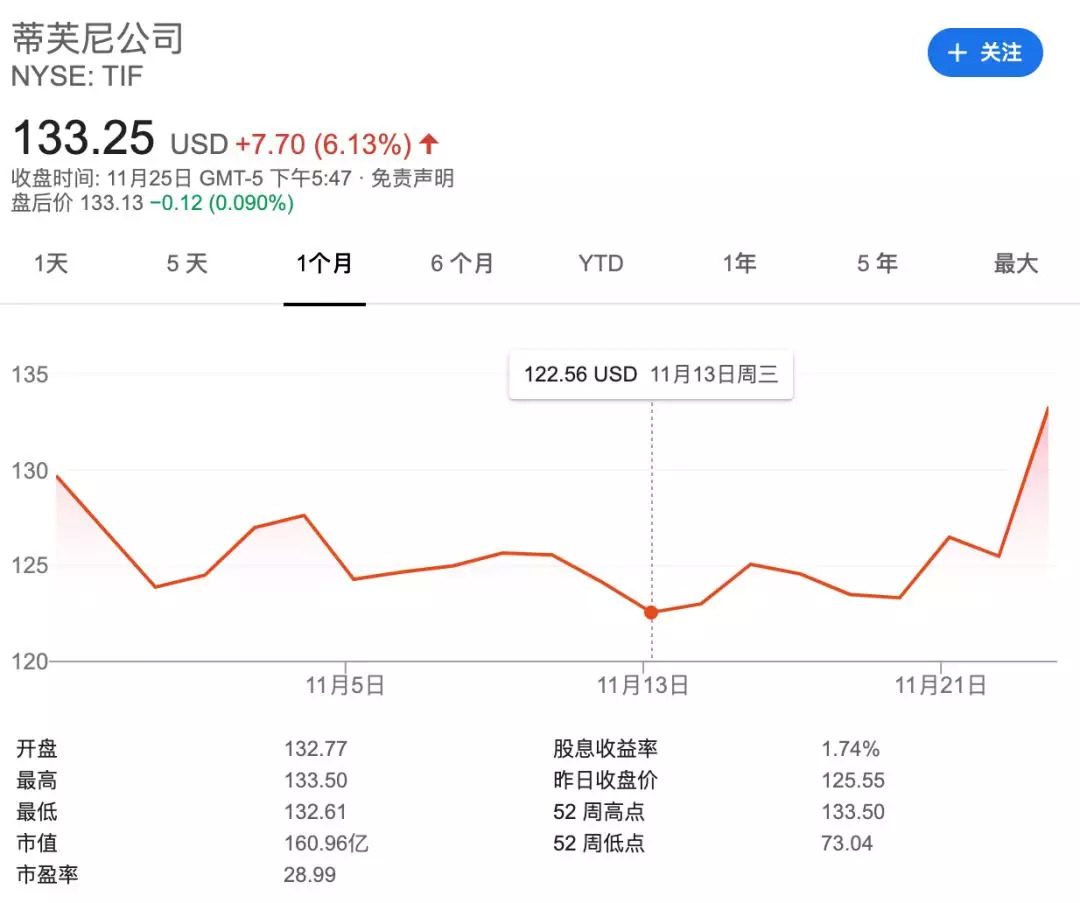This screenshot has width=1080, height=903.
Task: Click the 蒂芙尼公司 company title
Action: (98, 38)
